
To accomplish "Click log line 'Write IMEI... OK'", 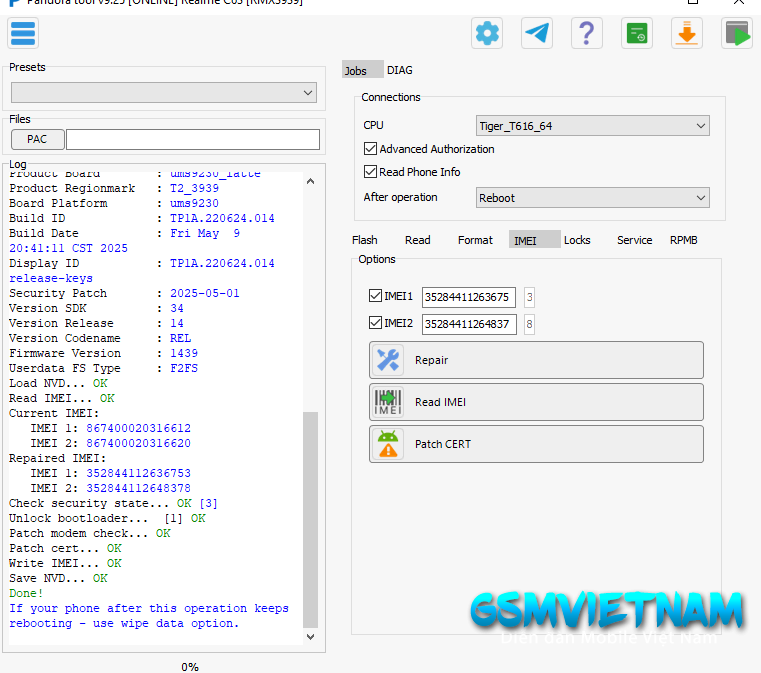I will (65, 563).
